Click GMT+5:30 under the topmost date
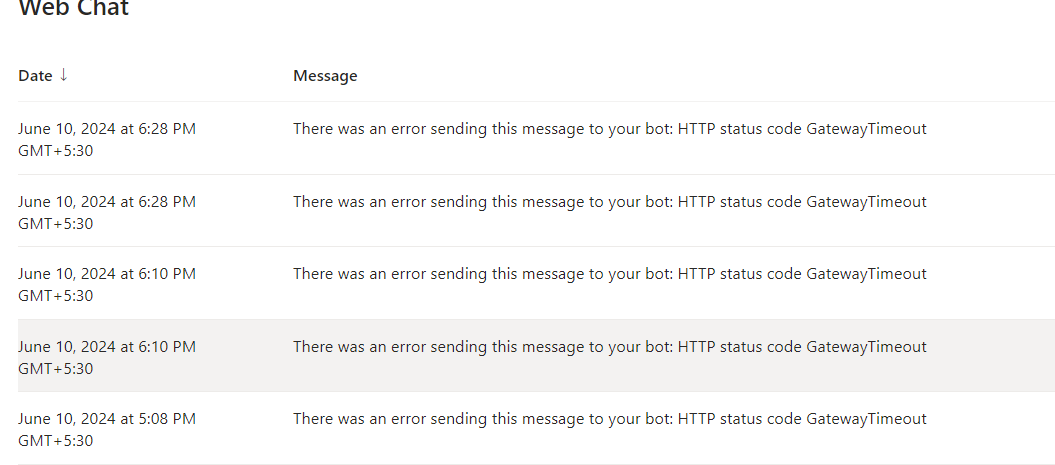 56,150
